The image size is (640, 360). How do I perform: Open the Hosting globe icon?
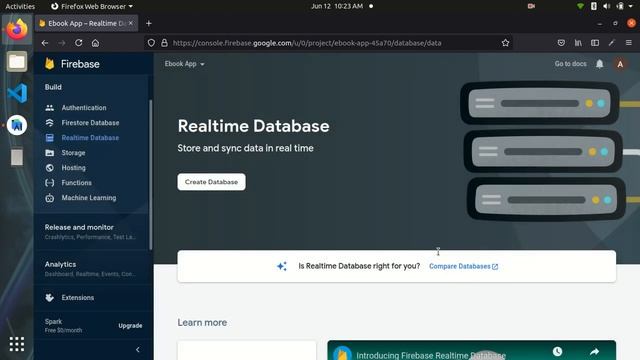(49, 168)
